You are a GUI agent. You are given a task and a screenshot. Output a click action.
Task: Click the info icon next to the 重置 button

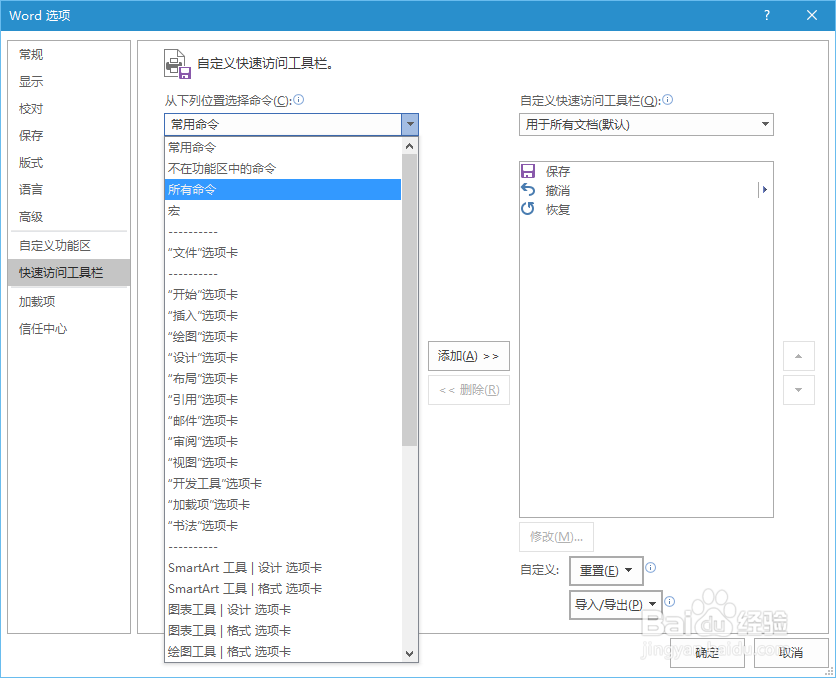(x=651, y=567)
